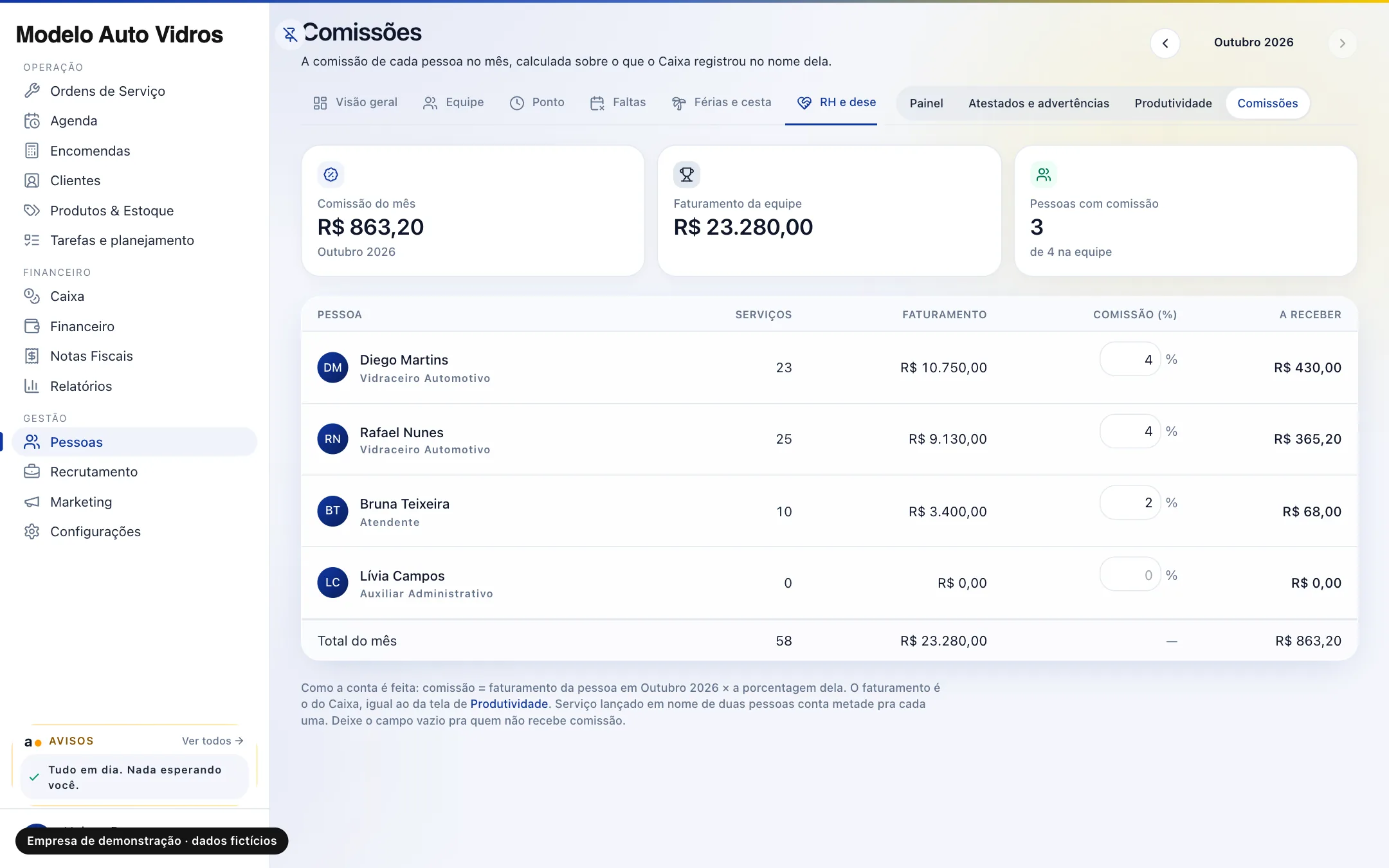This screenshot has height=868, width=1389.
Task: Open the Produtividade sub-tab
Action: click(1173, 104)
